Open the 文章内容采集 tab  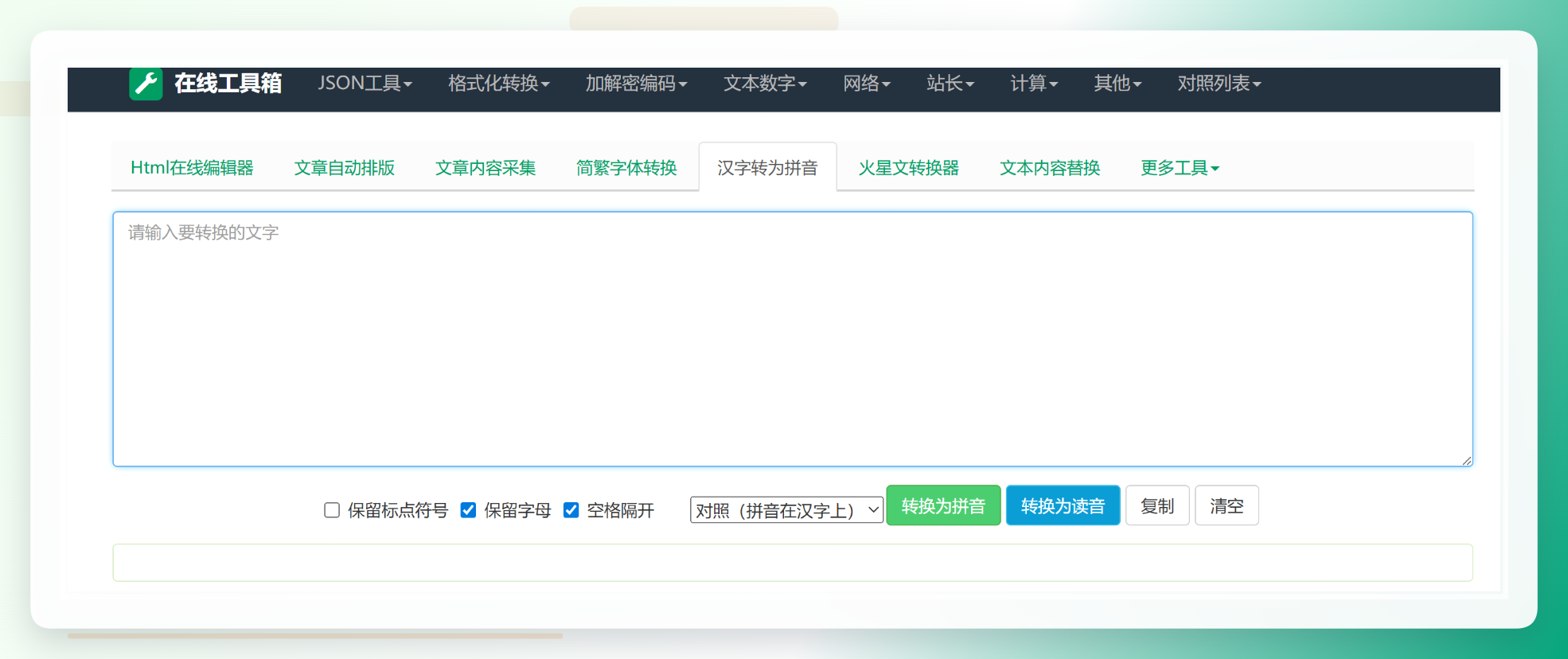[x=486, y=168]
